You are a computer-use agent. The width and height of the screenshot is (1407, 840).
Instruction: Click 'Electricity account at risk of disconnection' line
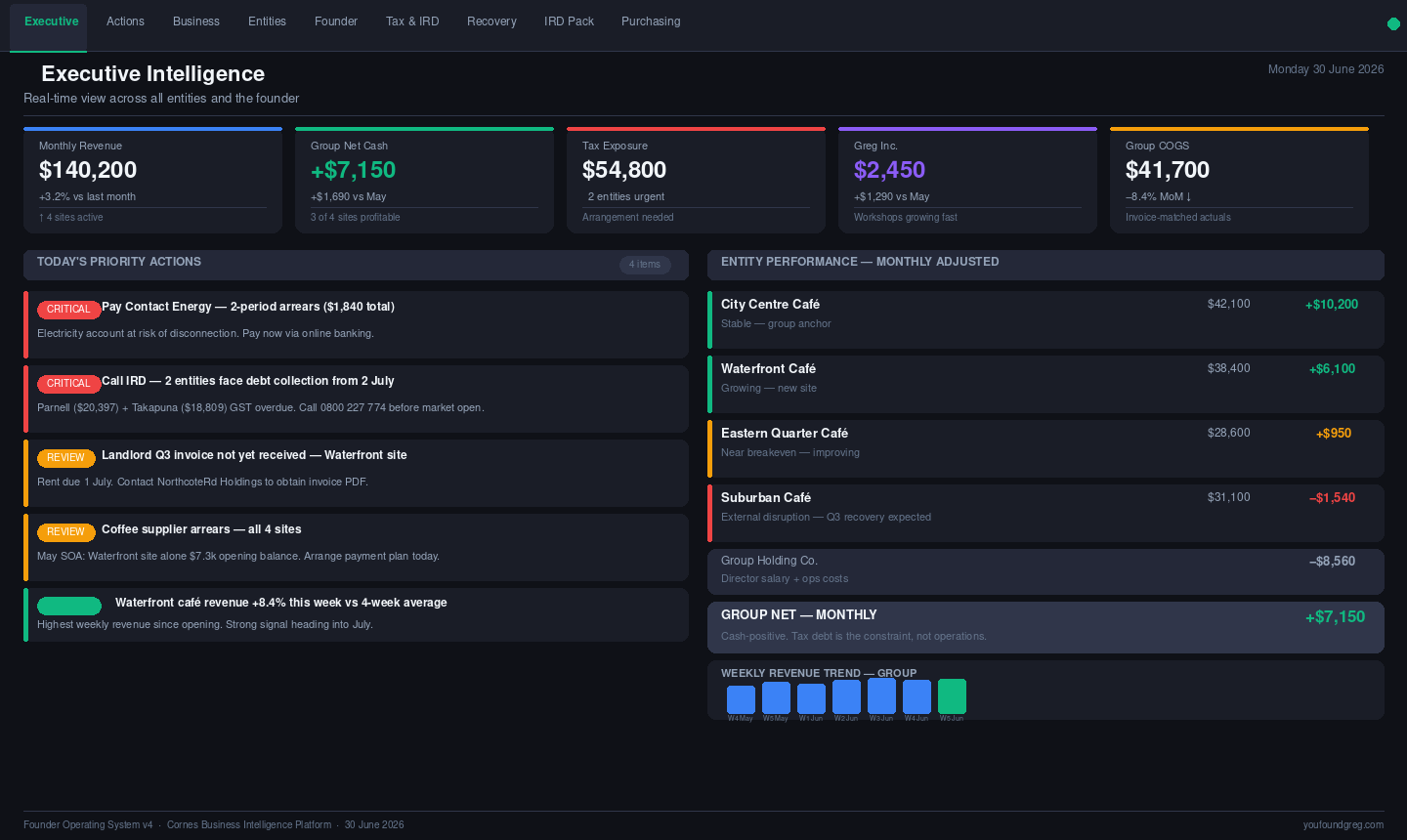[205, 333]
